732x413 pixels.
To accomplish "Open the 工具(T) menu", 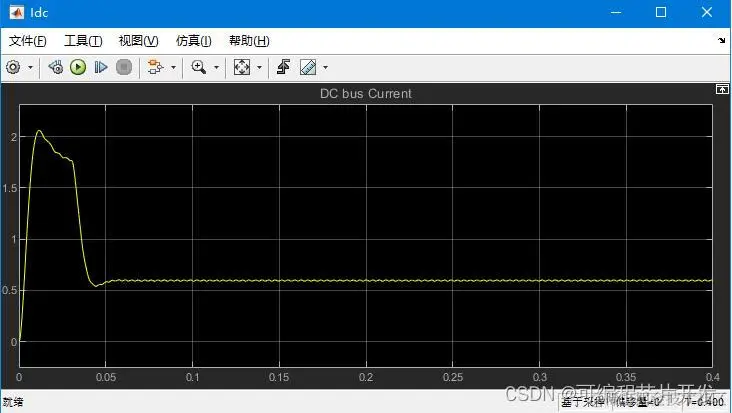I will [83, 41].
